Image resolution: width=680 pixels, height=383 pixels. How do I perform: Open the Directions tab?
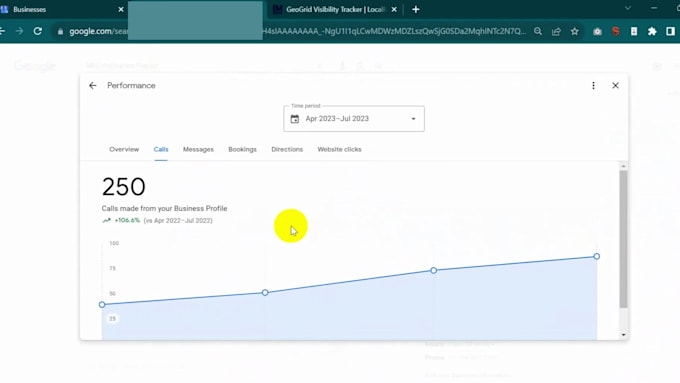point(287,149)
